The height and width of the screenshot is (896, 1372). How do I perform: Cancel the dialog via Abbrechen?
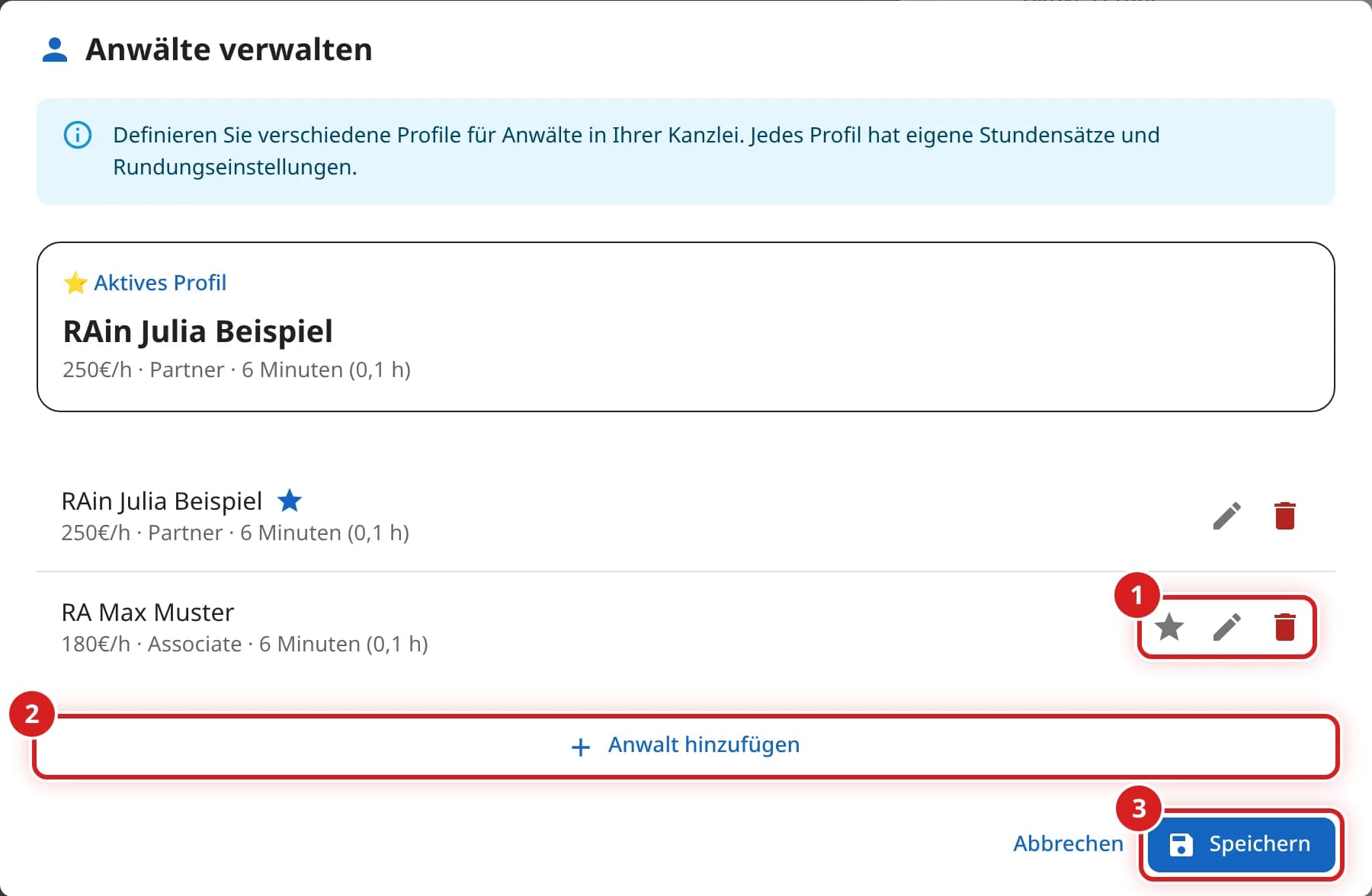[1068, 844]
